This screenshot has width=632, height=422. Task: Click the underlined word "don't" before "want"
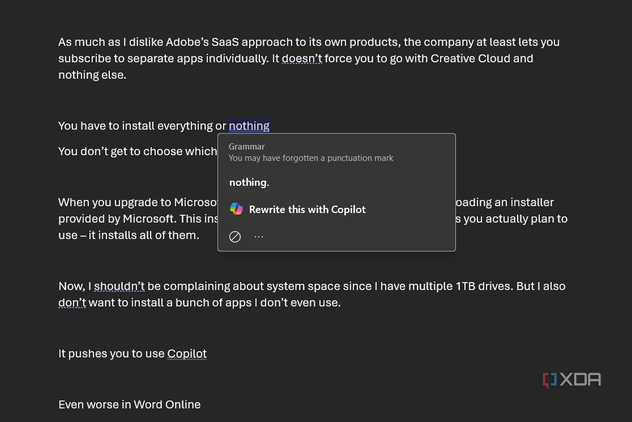tap(72, 303)
